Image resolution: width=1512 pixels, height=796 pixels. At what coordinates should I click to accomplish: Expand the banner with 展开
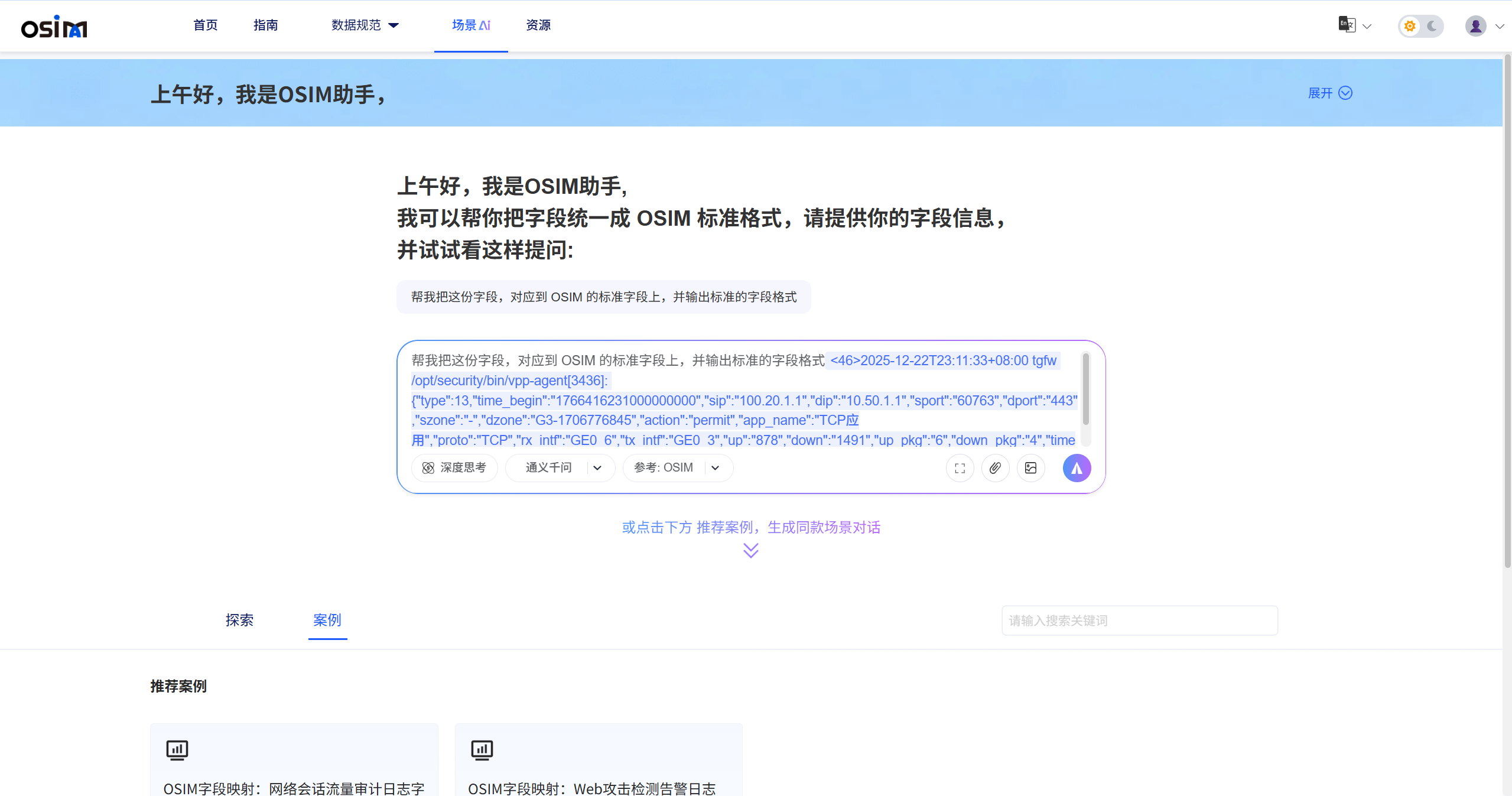click(1329, 93)
